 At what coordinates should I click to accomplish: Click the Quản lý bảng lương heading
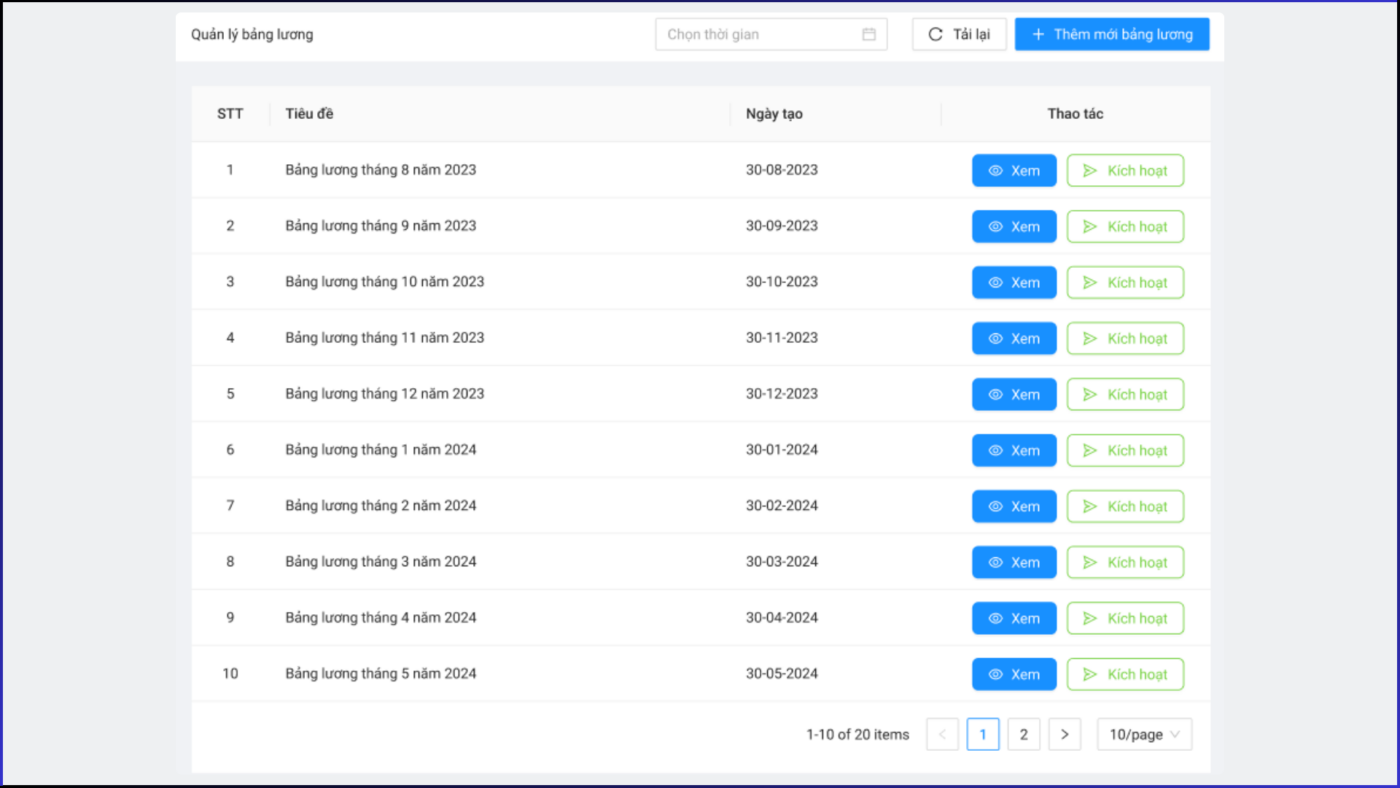(x=252, y=35)
